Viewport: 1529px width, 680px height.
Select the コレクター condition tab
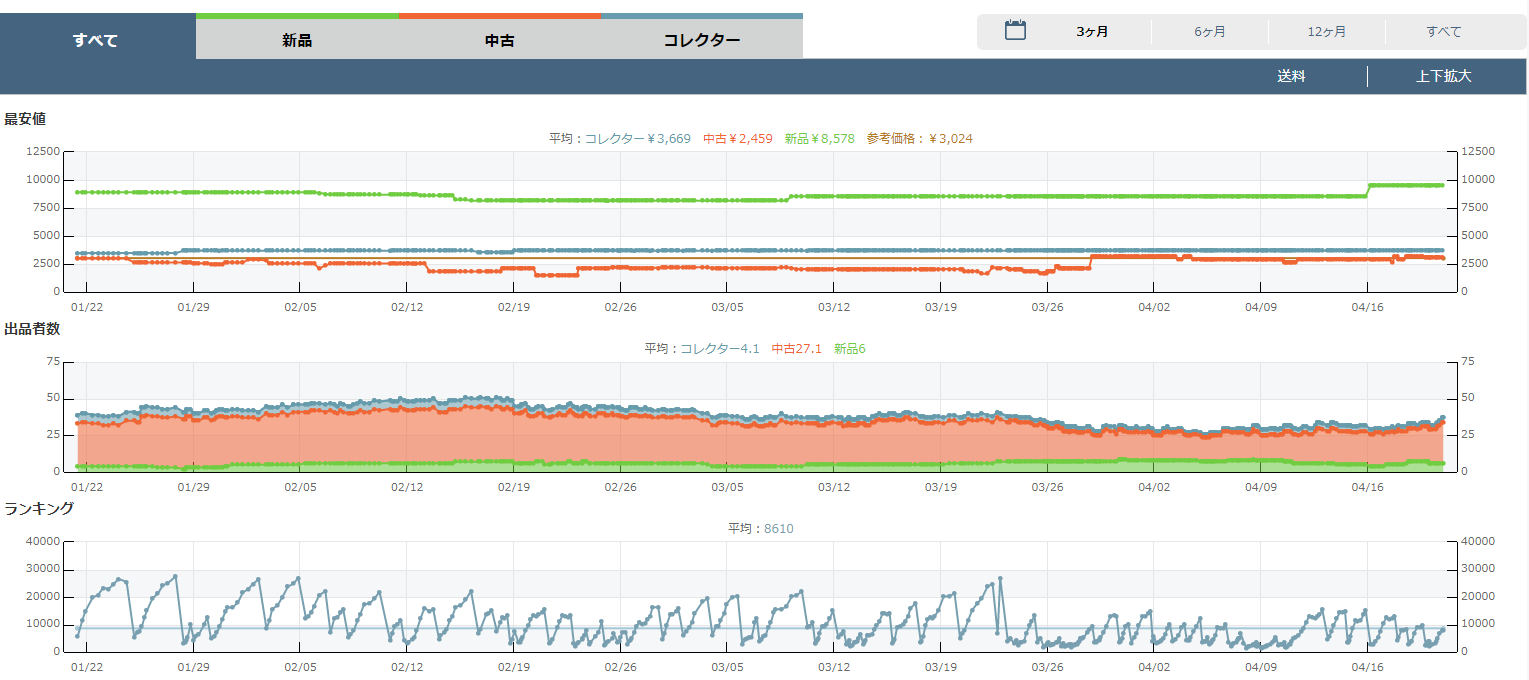702,41
